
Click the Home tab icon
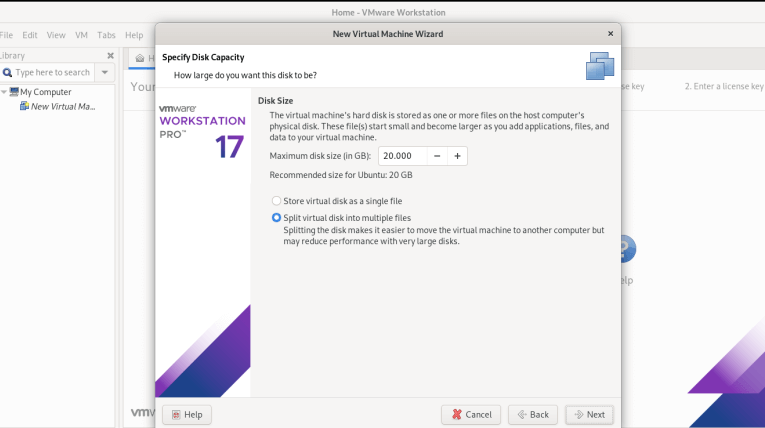click(x=140, y=58)
